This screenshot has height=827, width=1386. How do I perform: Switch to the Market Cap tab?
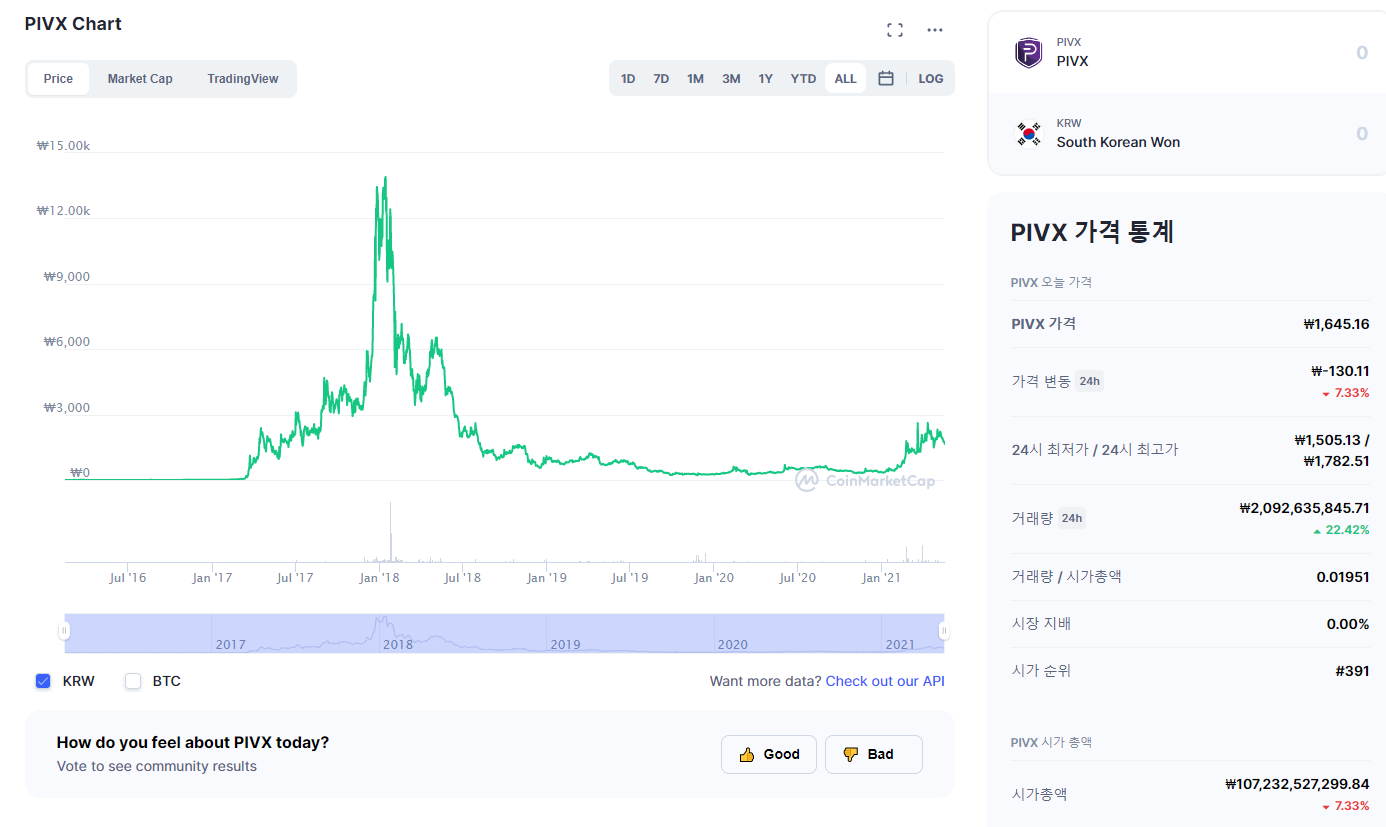coord(140,78)
